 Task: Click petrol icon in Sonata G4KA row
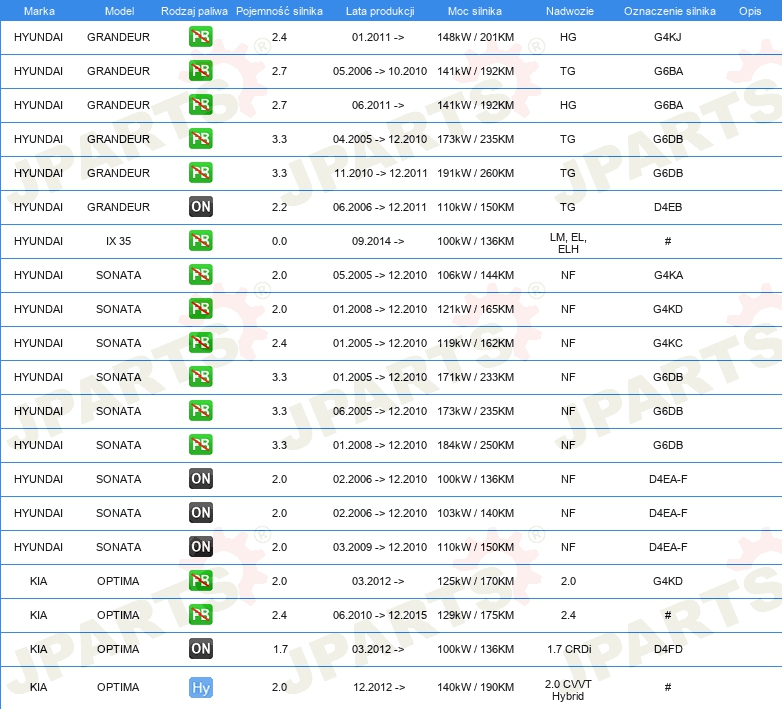[x=200, y=275]
